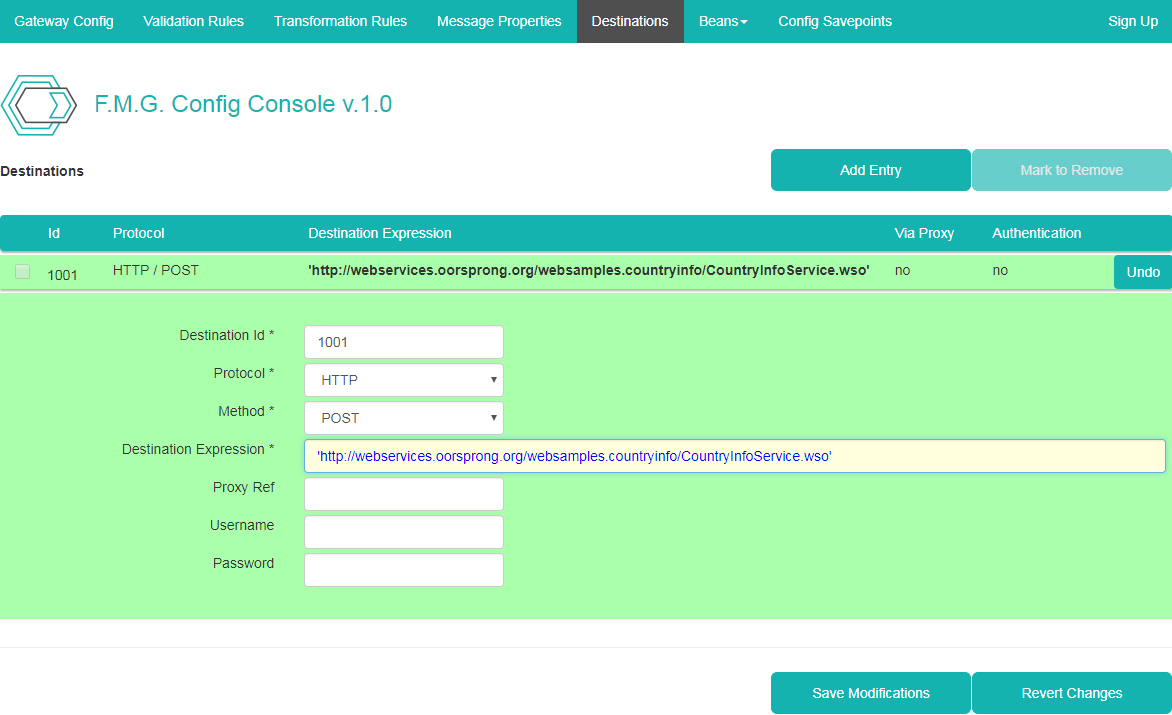The image size is (1172, 715).
Task: Switch to the Gateway Config tab
Action: tap(64, 21)
